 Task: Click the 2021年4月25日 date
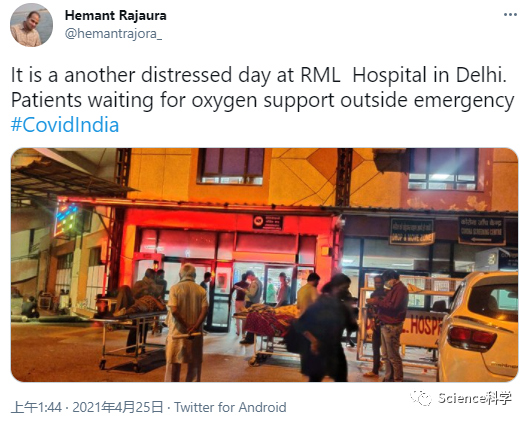point(118,407)
